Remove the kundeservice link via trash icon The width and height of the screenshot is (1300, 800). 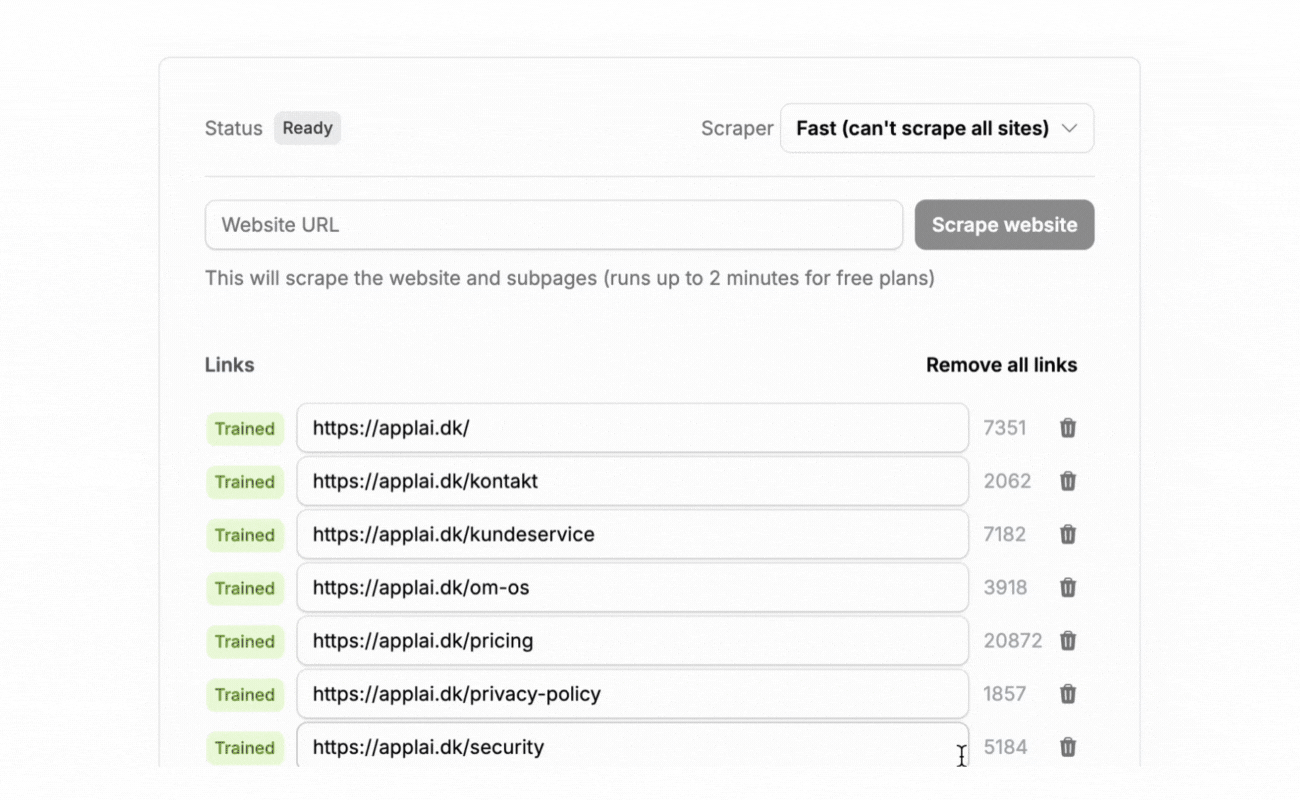coord(1068,534)
